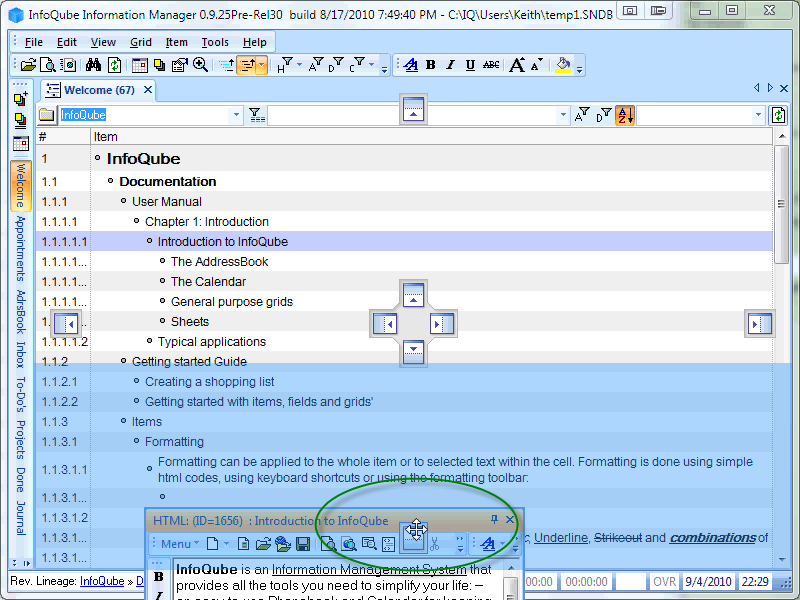Click the decrease font size icon
This screenshot has height=600, width=800.
point(537,65)
